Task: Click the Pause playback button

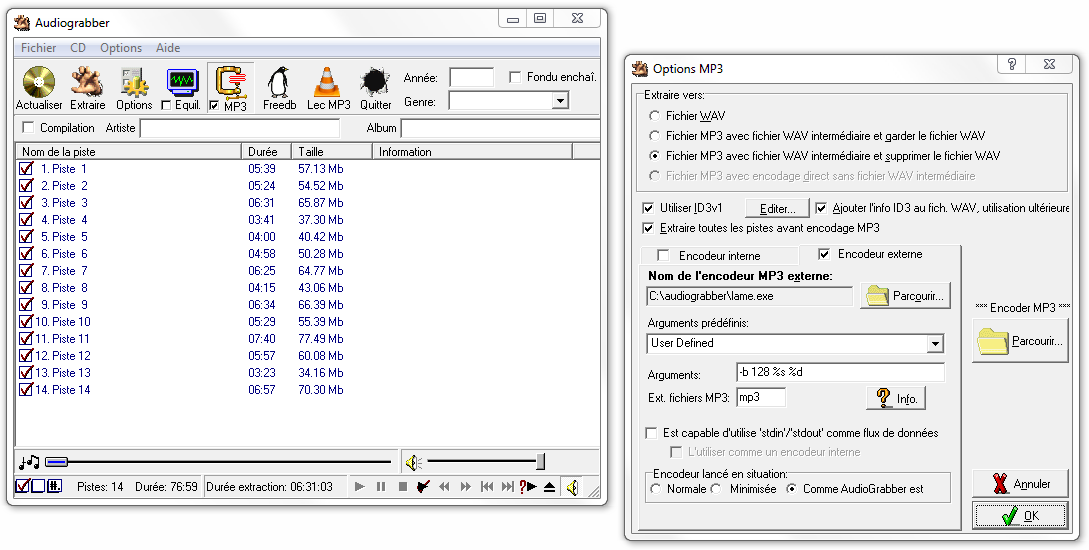Action: 381,487
